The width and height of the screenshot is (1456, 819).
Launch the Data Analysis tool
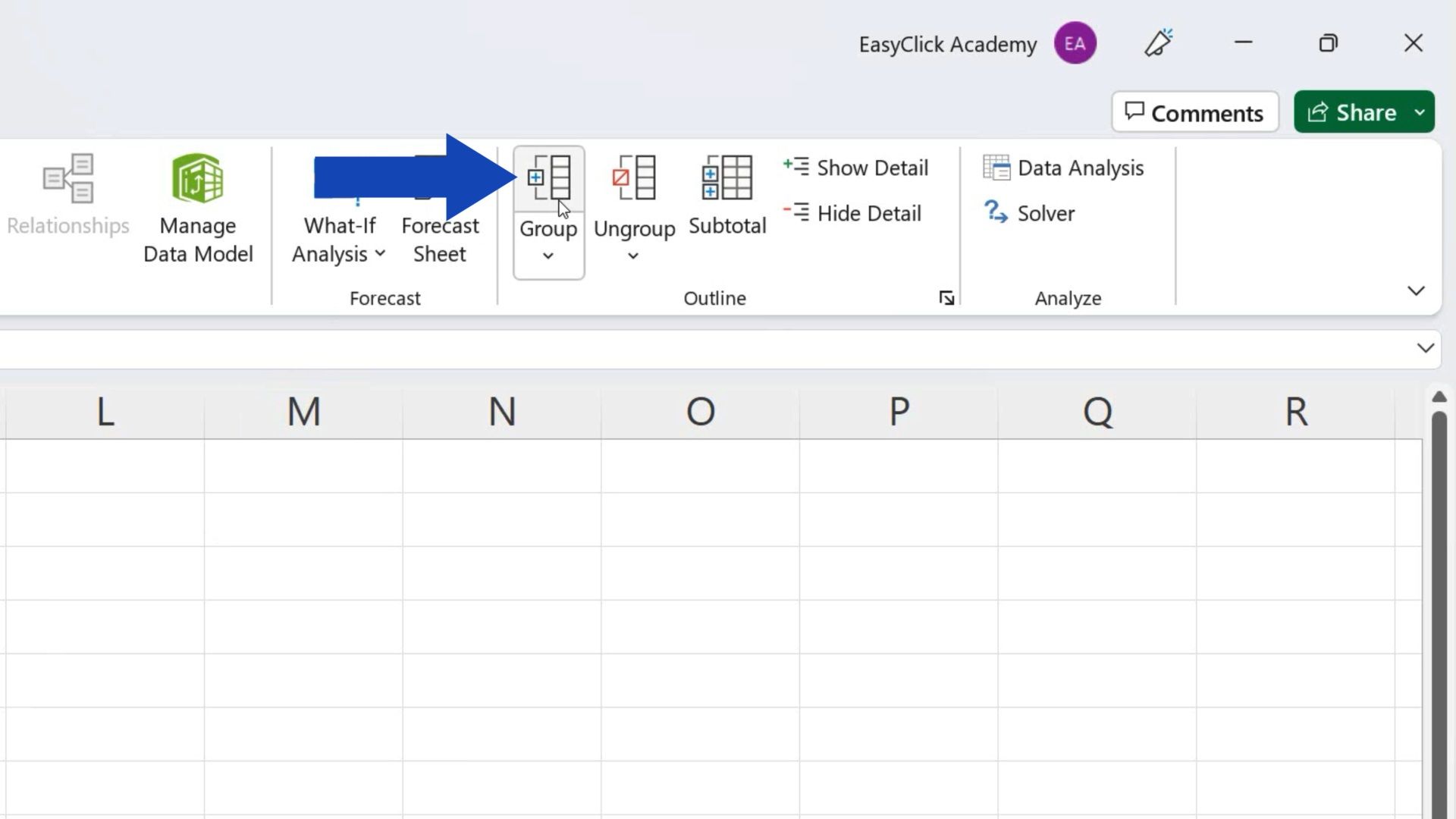pos(1065,168)
